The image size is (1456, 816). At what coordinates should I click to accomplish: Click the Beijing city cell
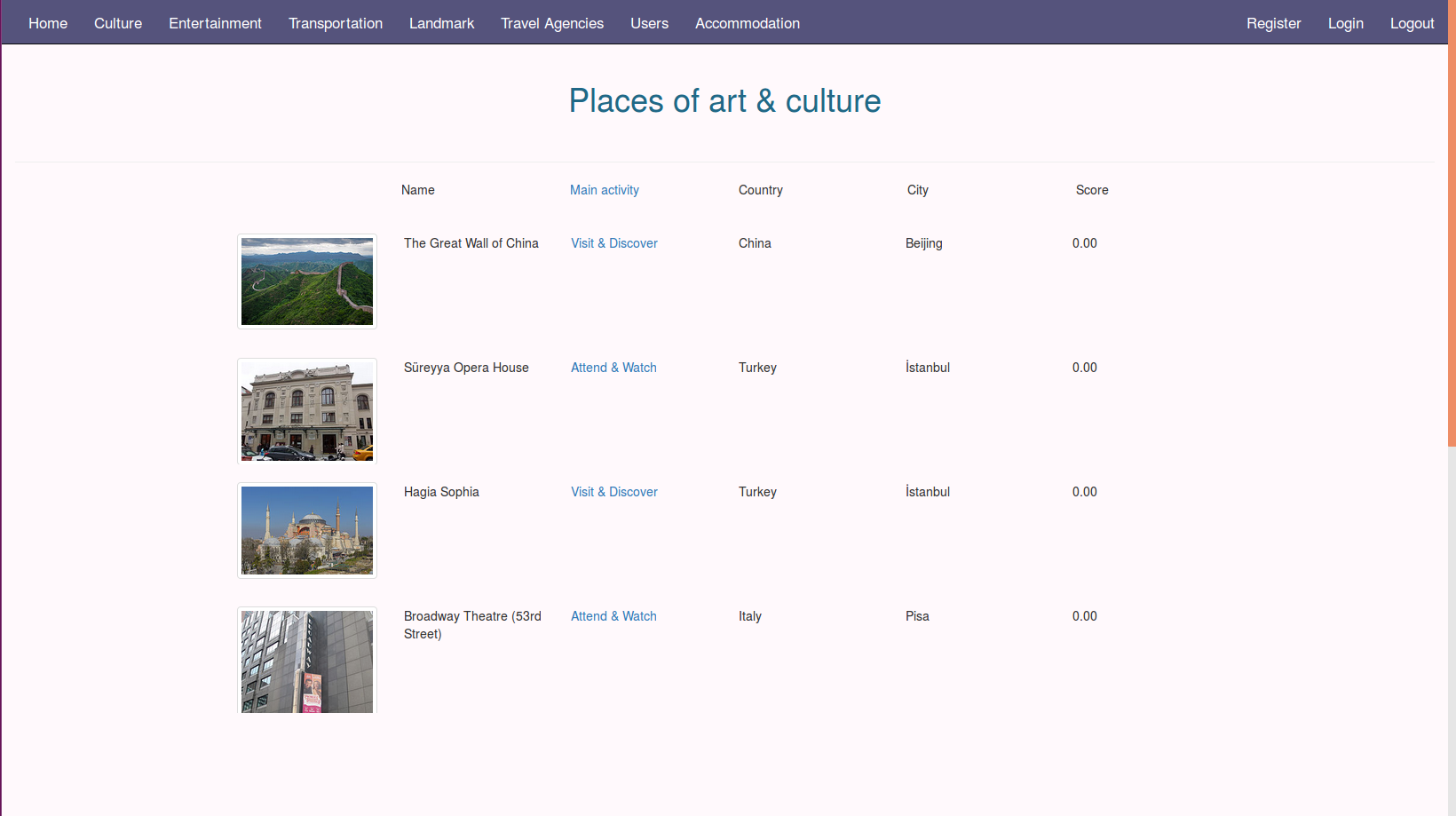(924, 243)
